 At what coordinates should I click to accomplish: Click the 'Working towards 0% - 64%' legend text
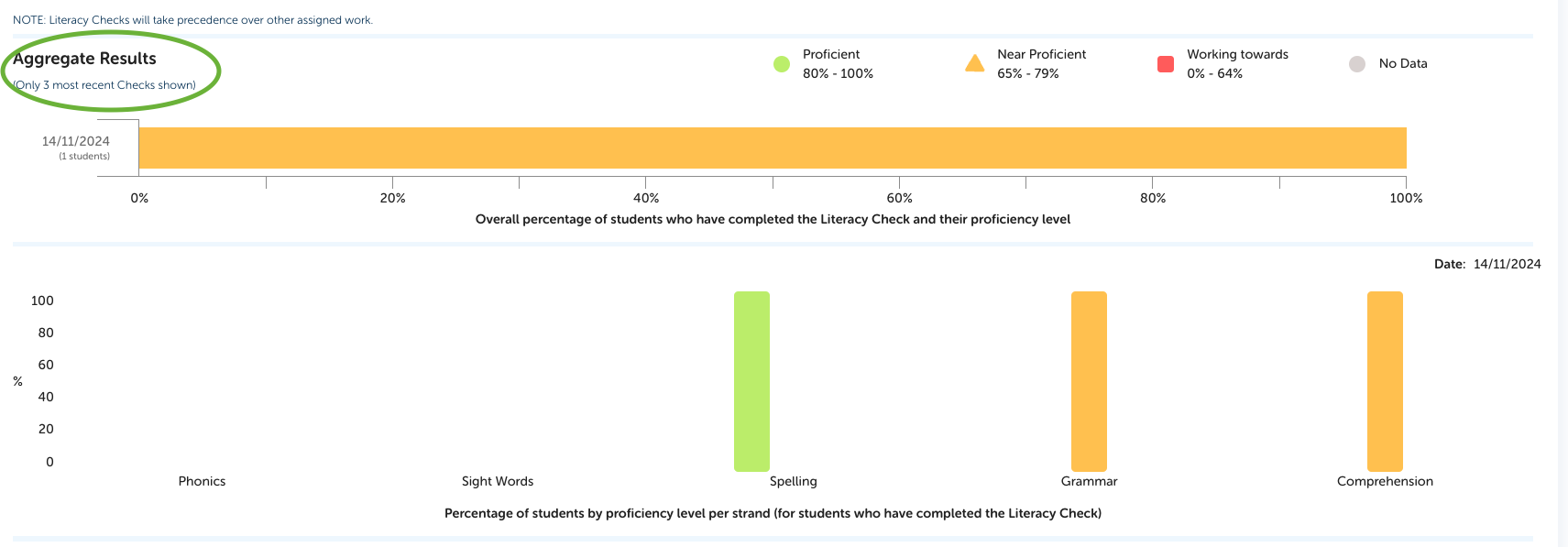coord(1237,64)
